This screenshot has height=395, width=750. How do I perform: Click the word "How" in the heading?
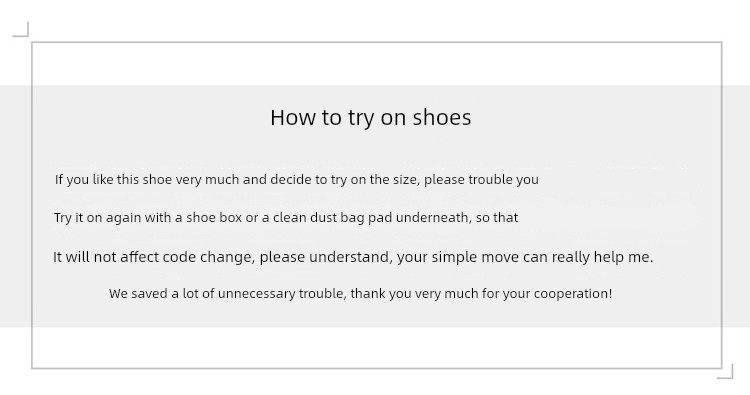[x=289, y=118]
